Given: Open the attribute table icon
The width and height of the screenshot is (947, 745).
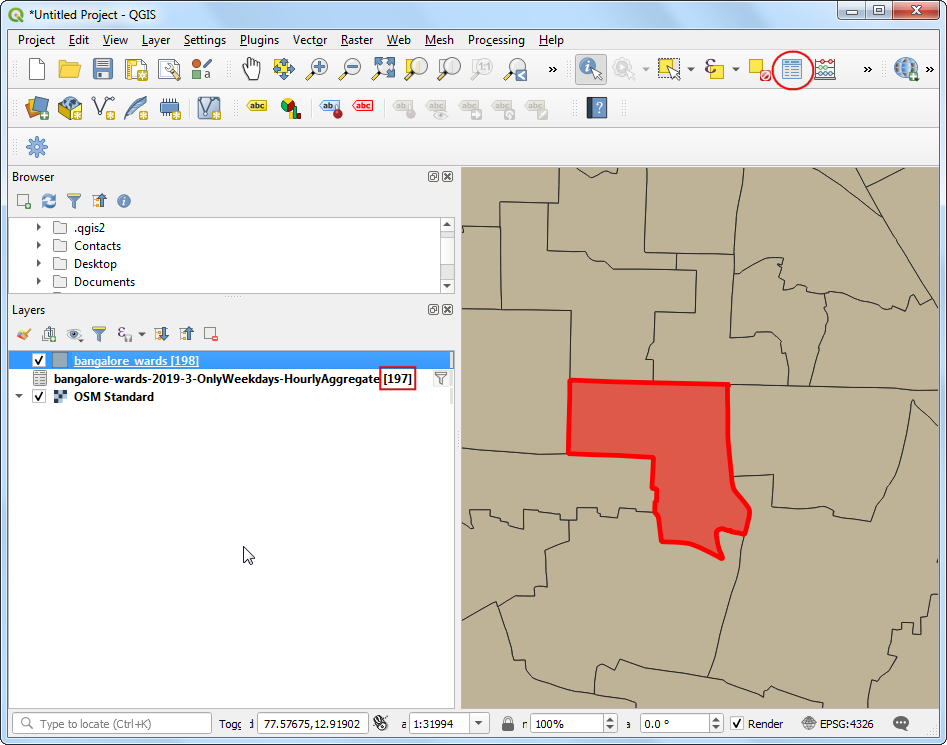Looking at the screenshot, I should (792, 69).
